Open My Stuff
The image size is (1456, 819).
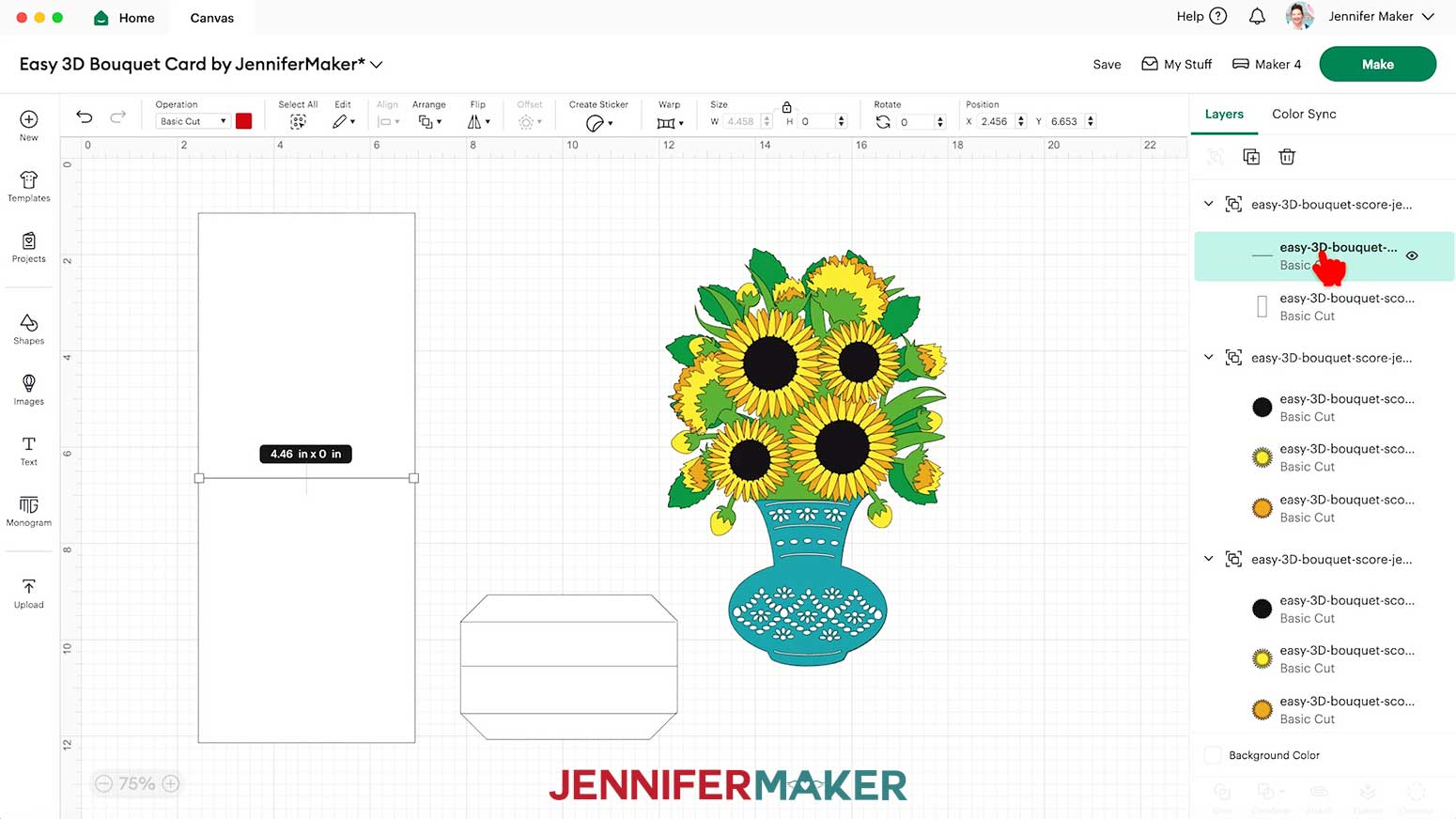(1177, 64)
